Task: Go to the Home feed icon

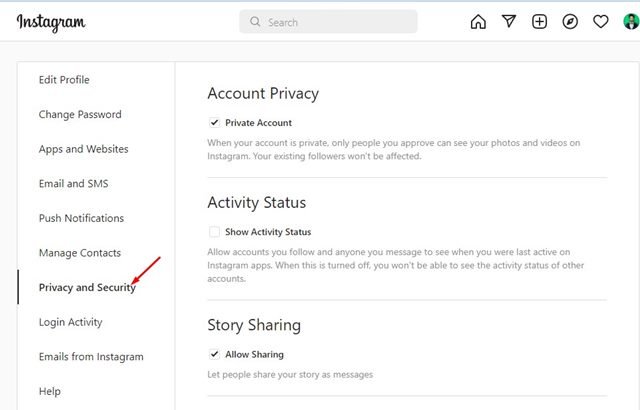Action: tap(478, 22)
